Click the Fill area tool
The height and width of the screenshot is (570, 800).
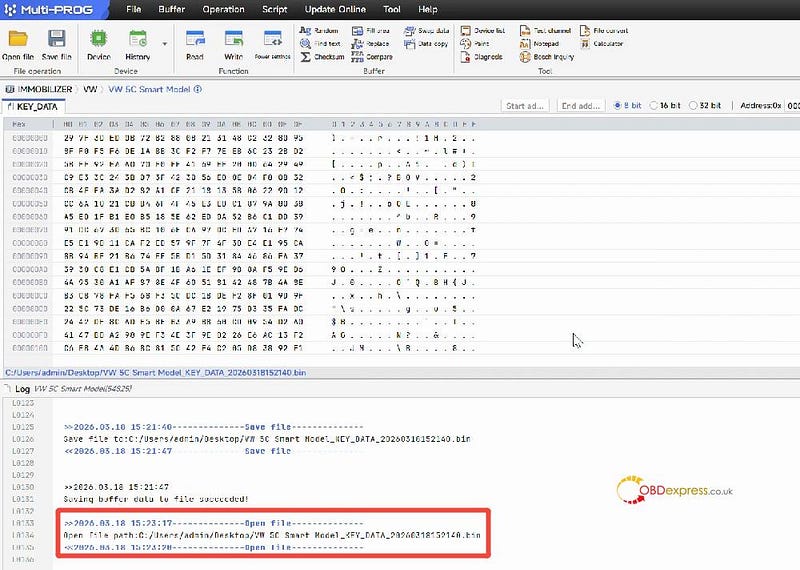371,31
